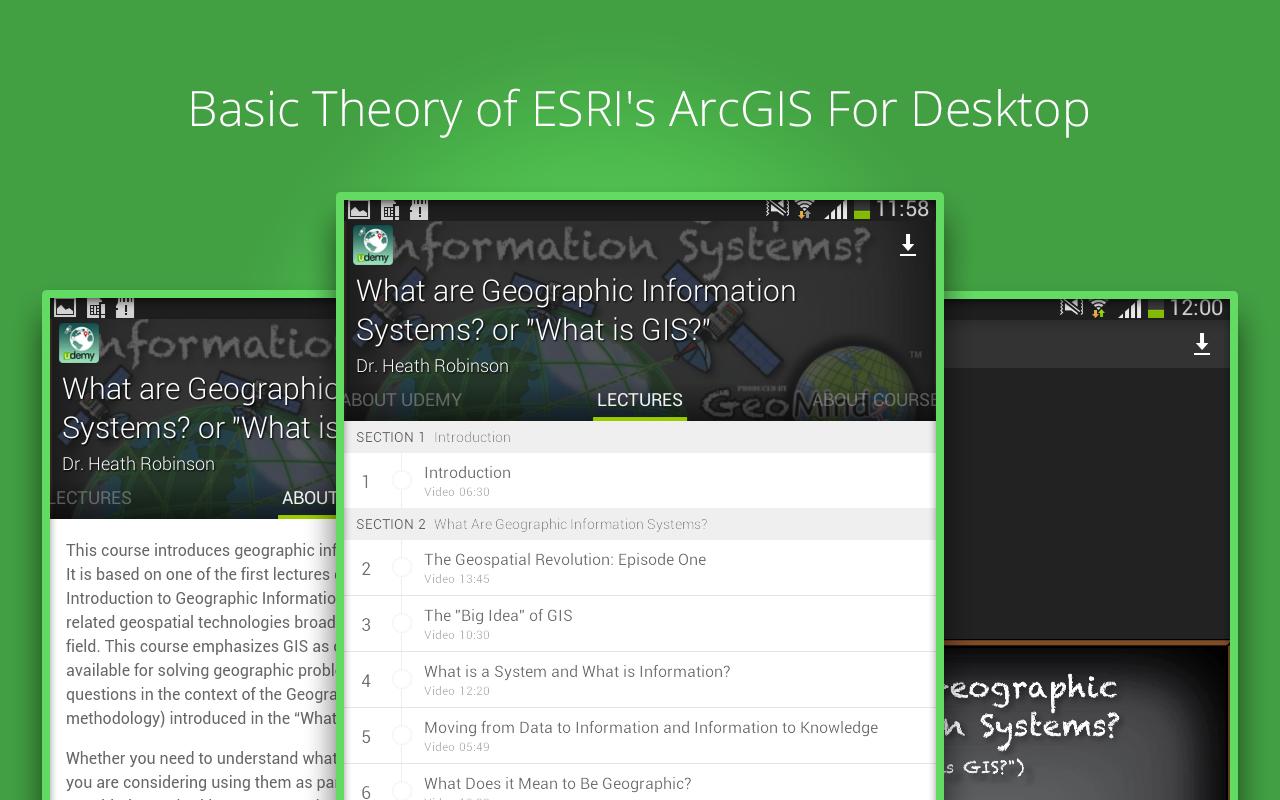
Task: Tap the course title in the center screen
Action: pyautogui.click(x=576, y=310)
